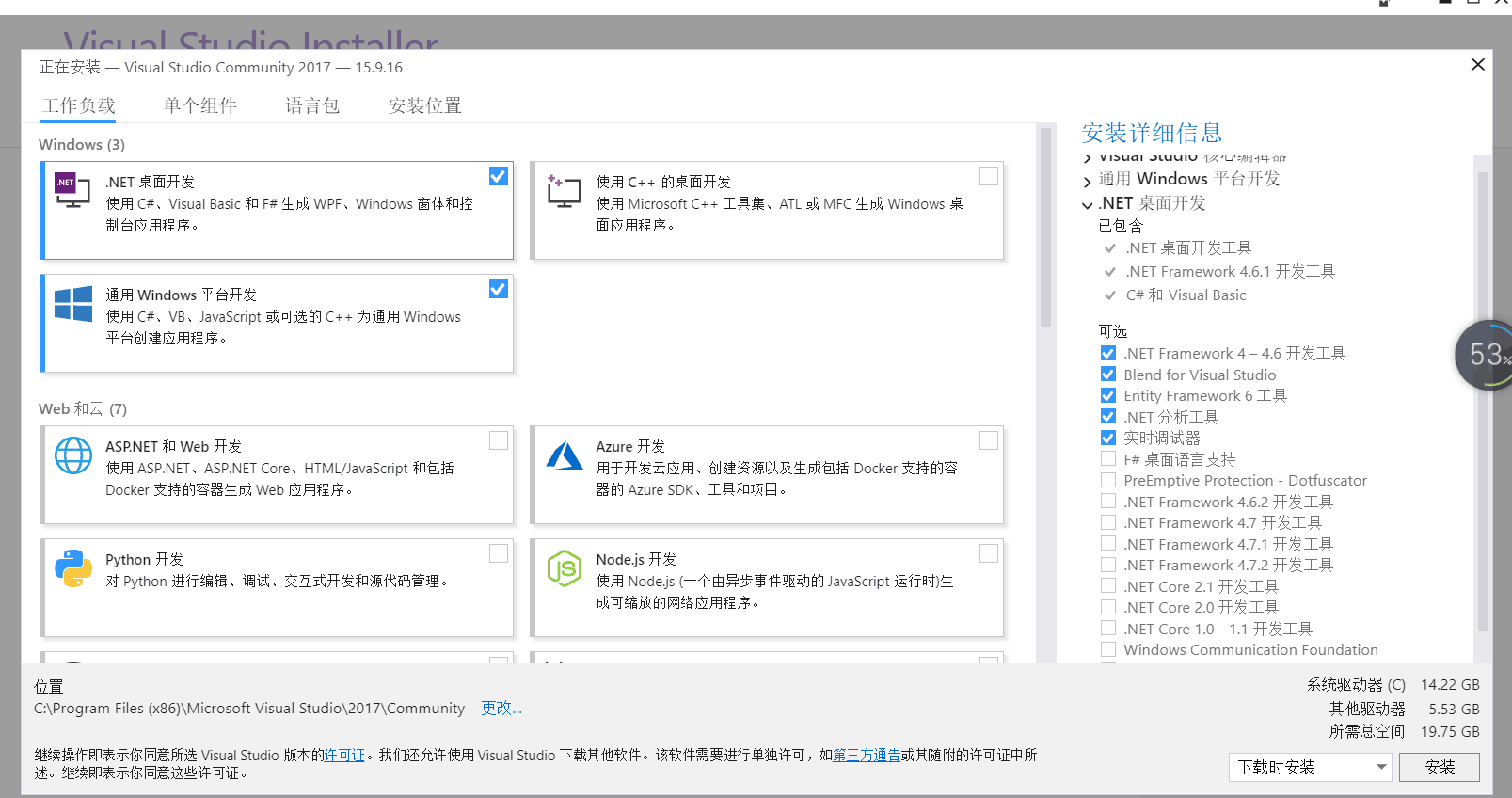Click the .NET desktop development workload icon

point(72,191)
